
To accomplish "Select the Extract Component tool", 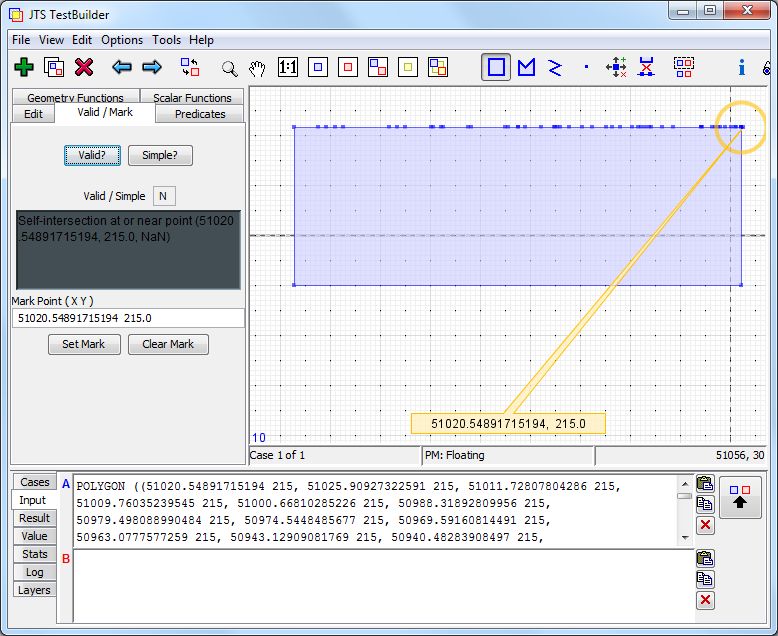I will [683, 67].
